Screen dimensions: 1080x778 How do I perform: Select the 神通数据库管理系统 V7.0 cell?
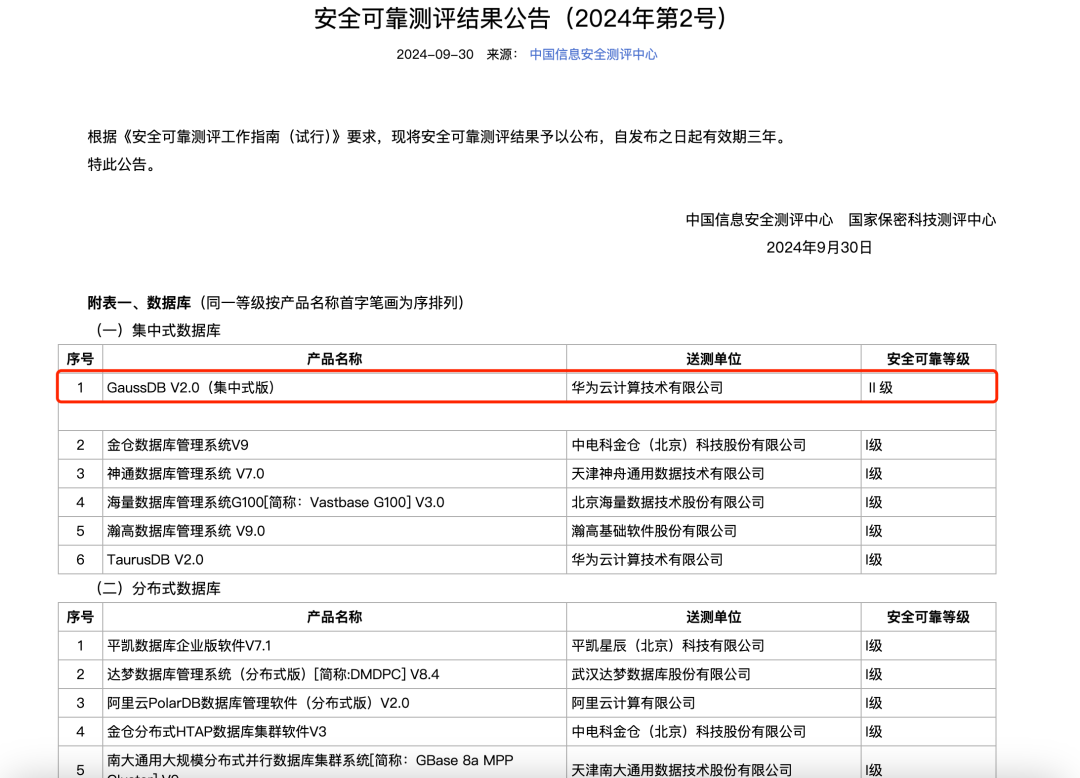335,474
